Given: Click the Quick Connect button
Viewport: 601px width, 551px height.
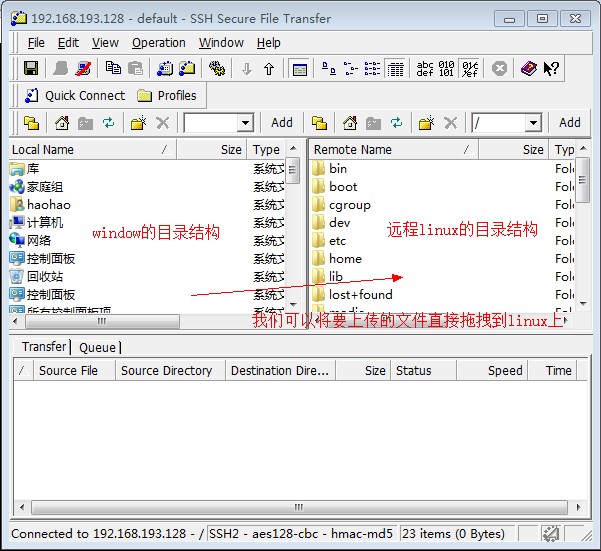Looking at the screenshot, I should [76, 95].
